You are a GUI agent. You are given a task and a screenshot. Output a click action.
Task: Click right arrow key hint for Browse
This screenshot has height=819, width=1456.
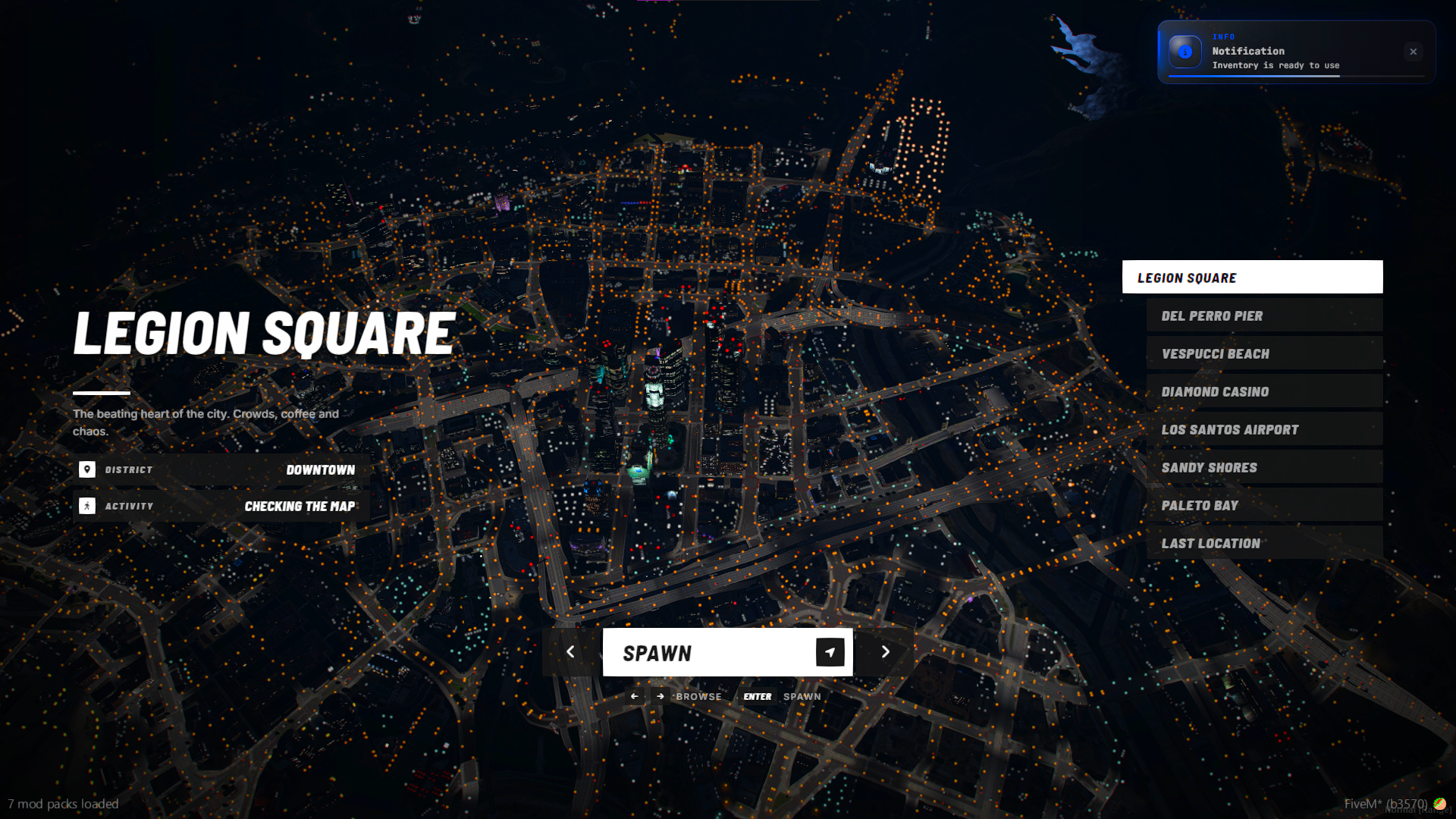point(661,696)
